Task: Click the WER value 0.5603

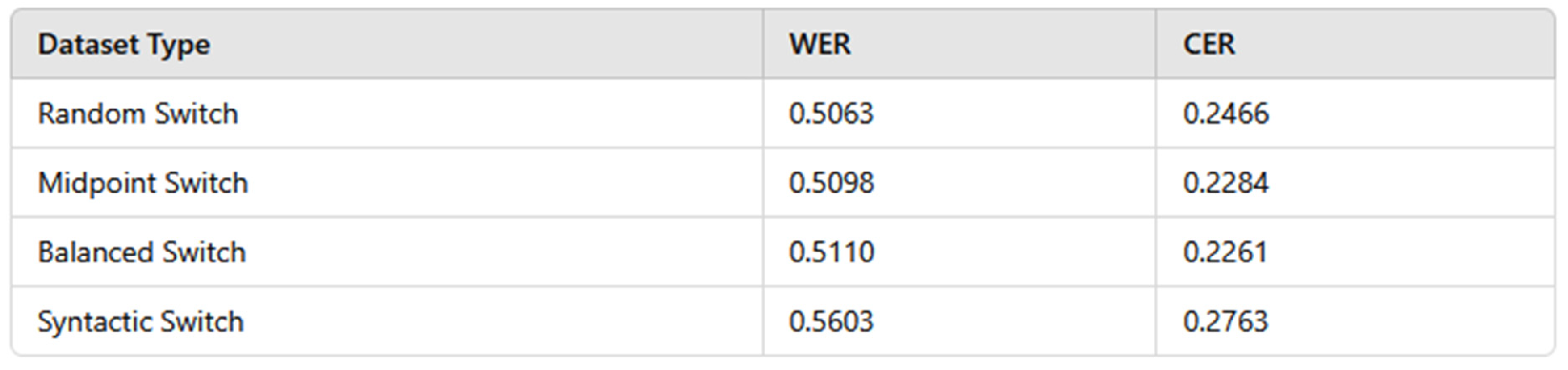Action: click(x=831, y=322)
